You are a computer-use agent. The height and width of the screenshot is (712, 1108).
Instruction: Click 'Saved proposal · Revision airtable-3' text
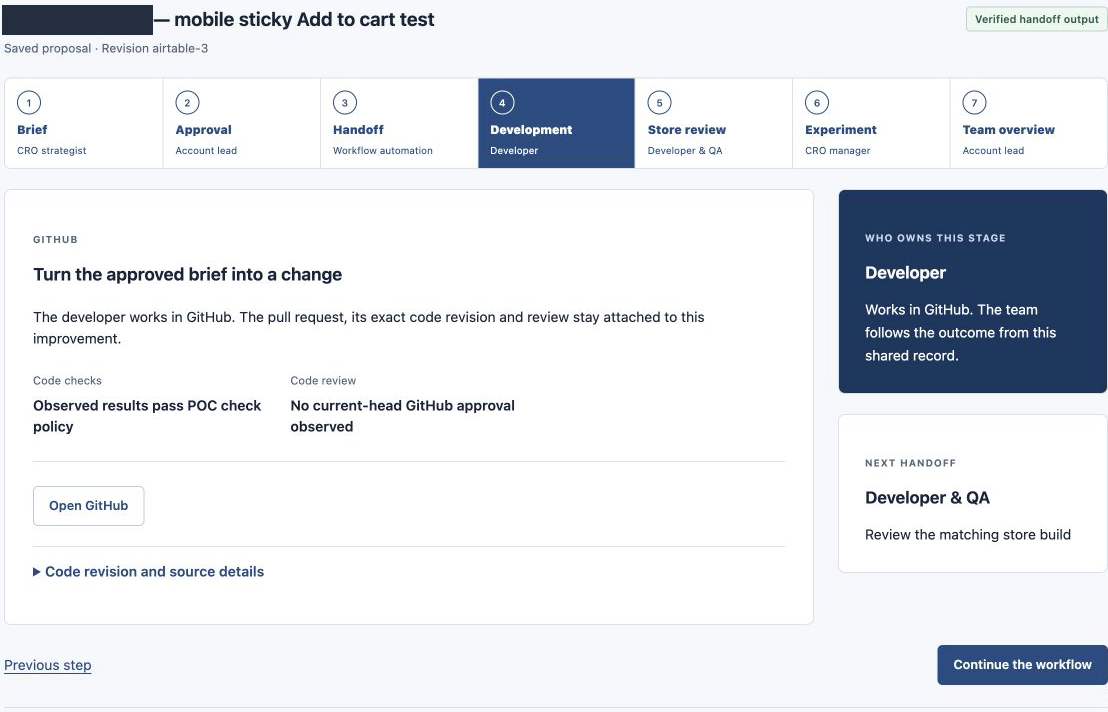(x=106, y=48)
